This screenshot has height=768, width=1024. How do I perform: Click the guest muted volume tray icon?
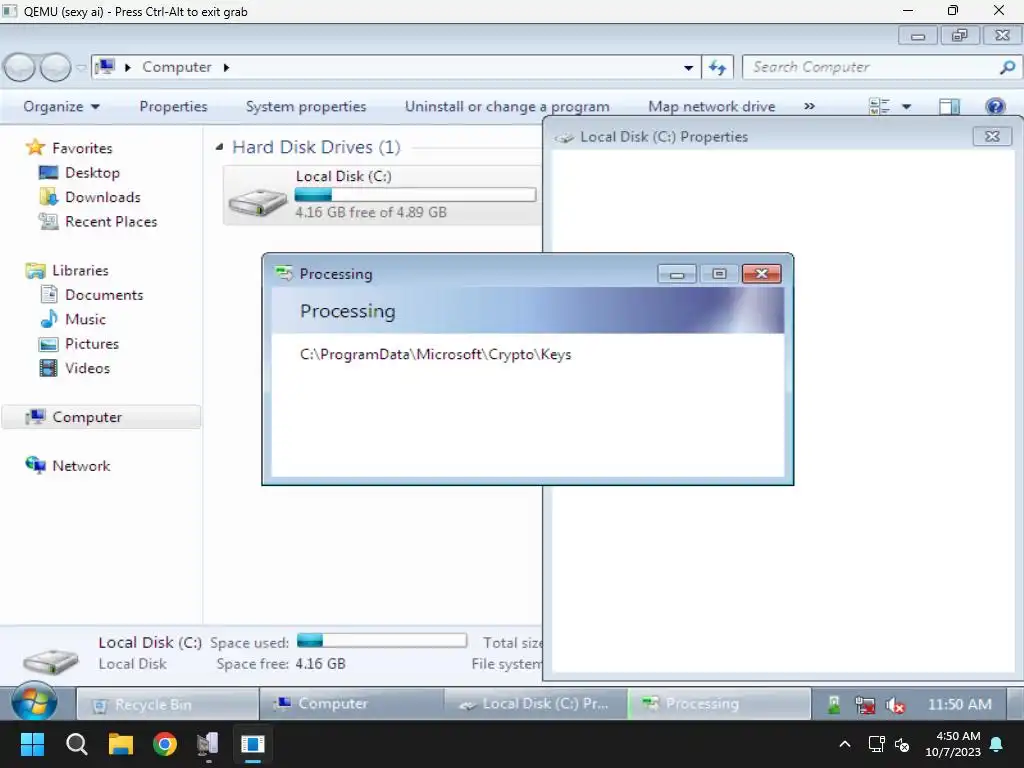tap(895, 705)
